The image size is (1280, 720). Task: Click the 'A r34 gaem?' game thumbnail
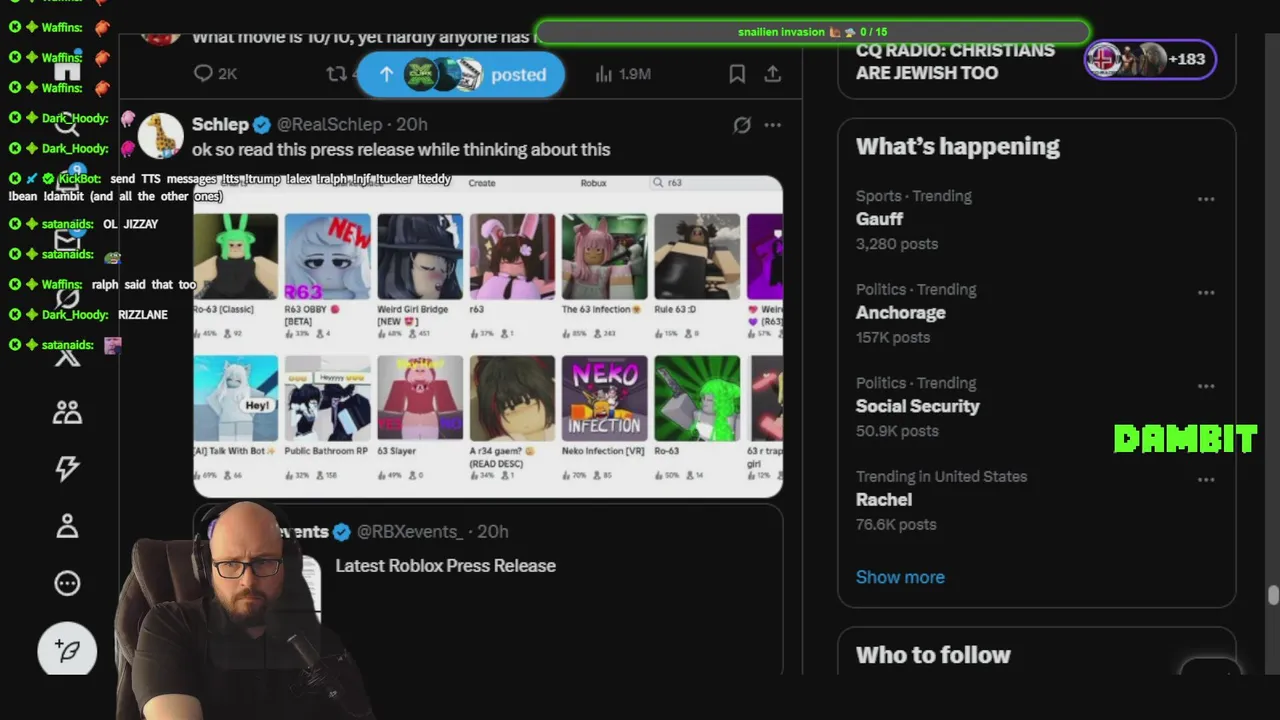click(512, 398)
